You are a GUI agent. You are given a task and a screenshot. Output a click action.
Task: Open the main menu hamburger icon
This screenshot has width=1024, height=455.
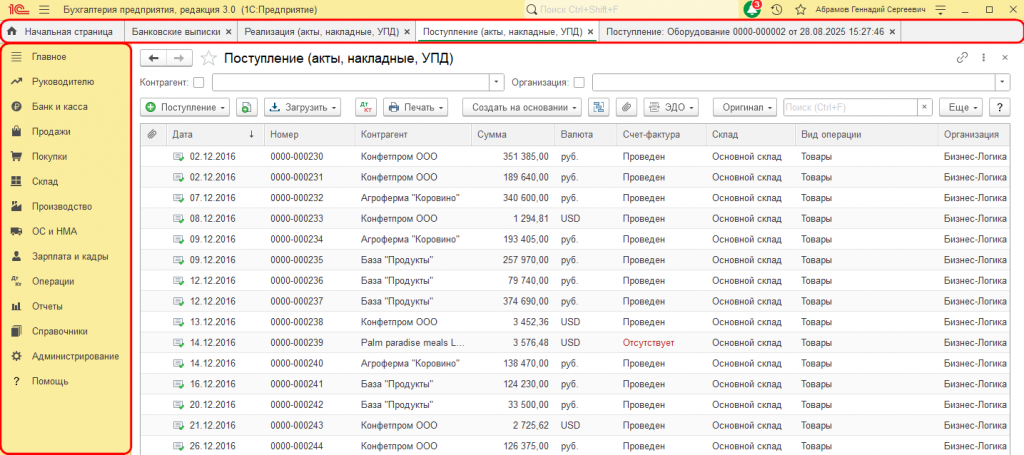tap(44, 10)
